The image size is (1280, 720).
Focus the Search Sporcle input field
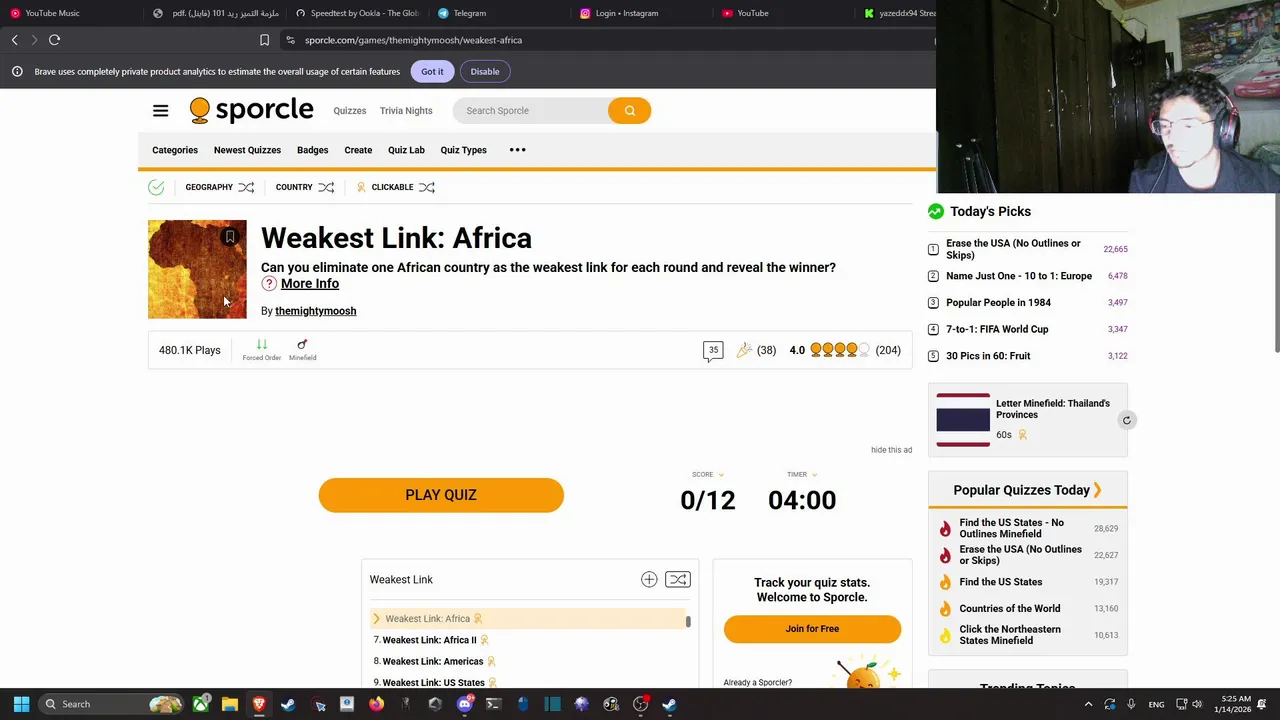coord(531,110)
